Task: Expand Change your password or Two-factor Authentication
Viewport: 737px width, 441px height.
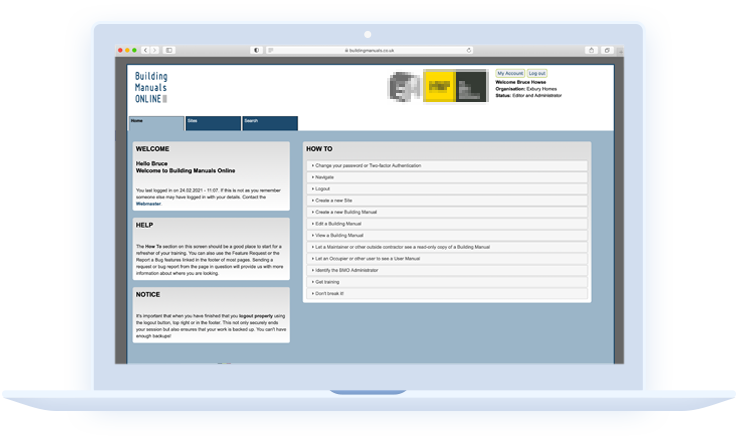Action: (x=447, y=165)
